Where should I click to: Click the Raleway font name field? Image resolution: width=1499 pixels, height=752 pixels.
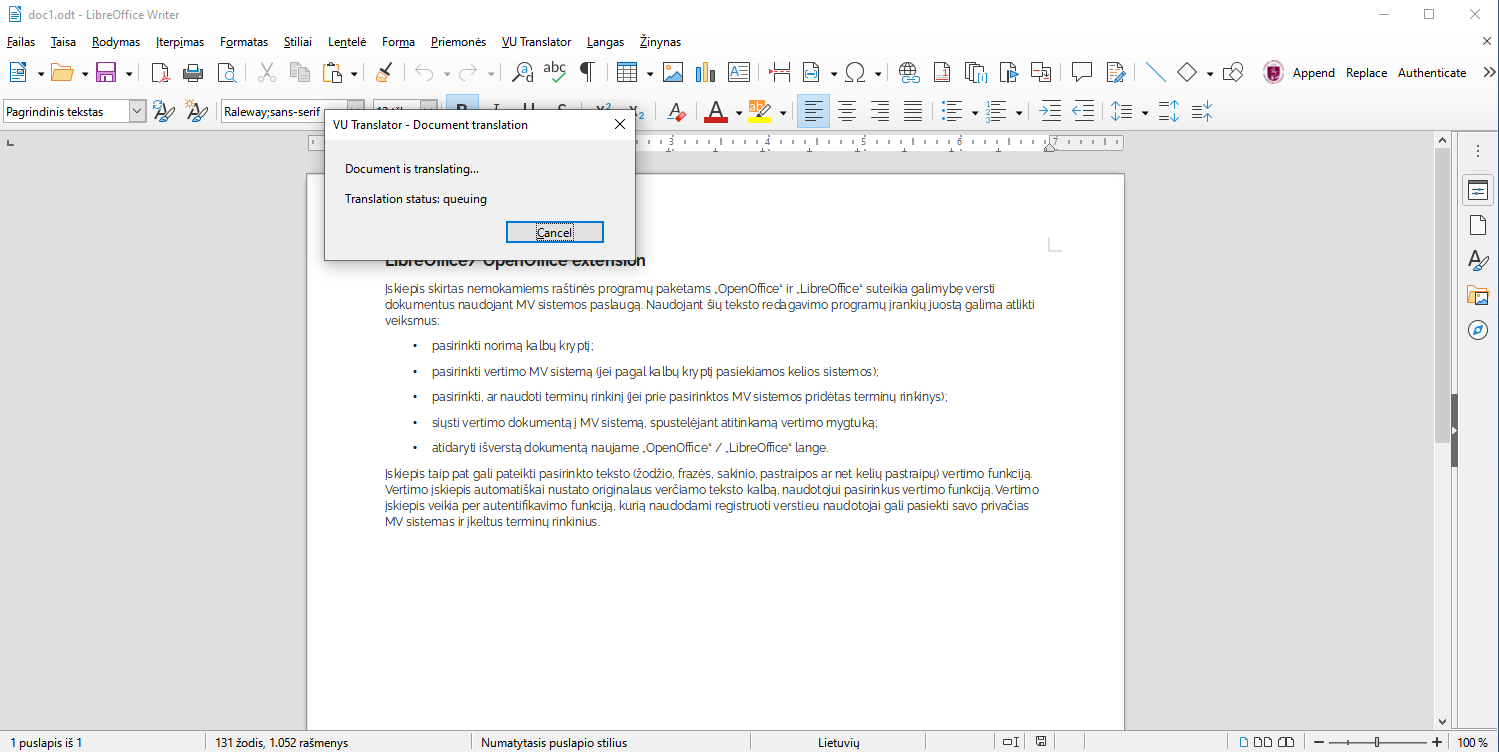(x=283, y=112)
